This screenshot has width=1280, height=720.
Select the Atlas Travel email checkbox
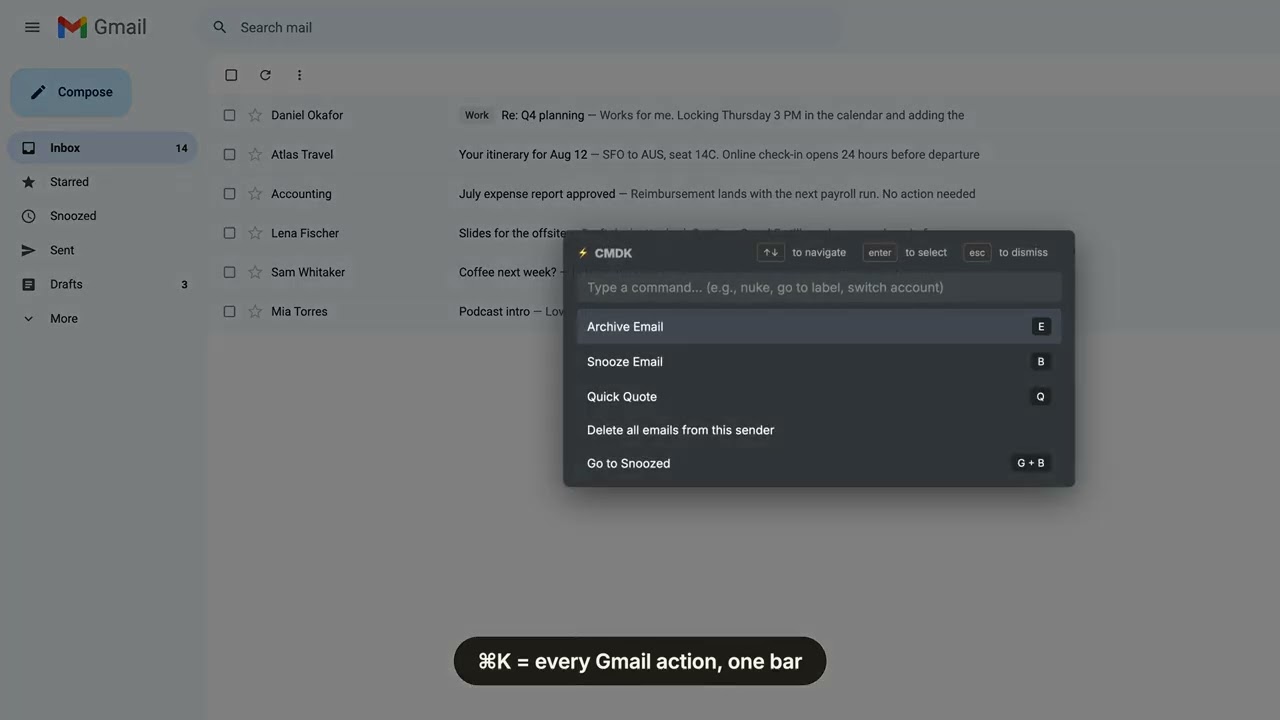click(x=229, y=154)
